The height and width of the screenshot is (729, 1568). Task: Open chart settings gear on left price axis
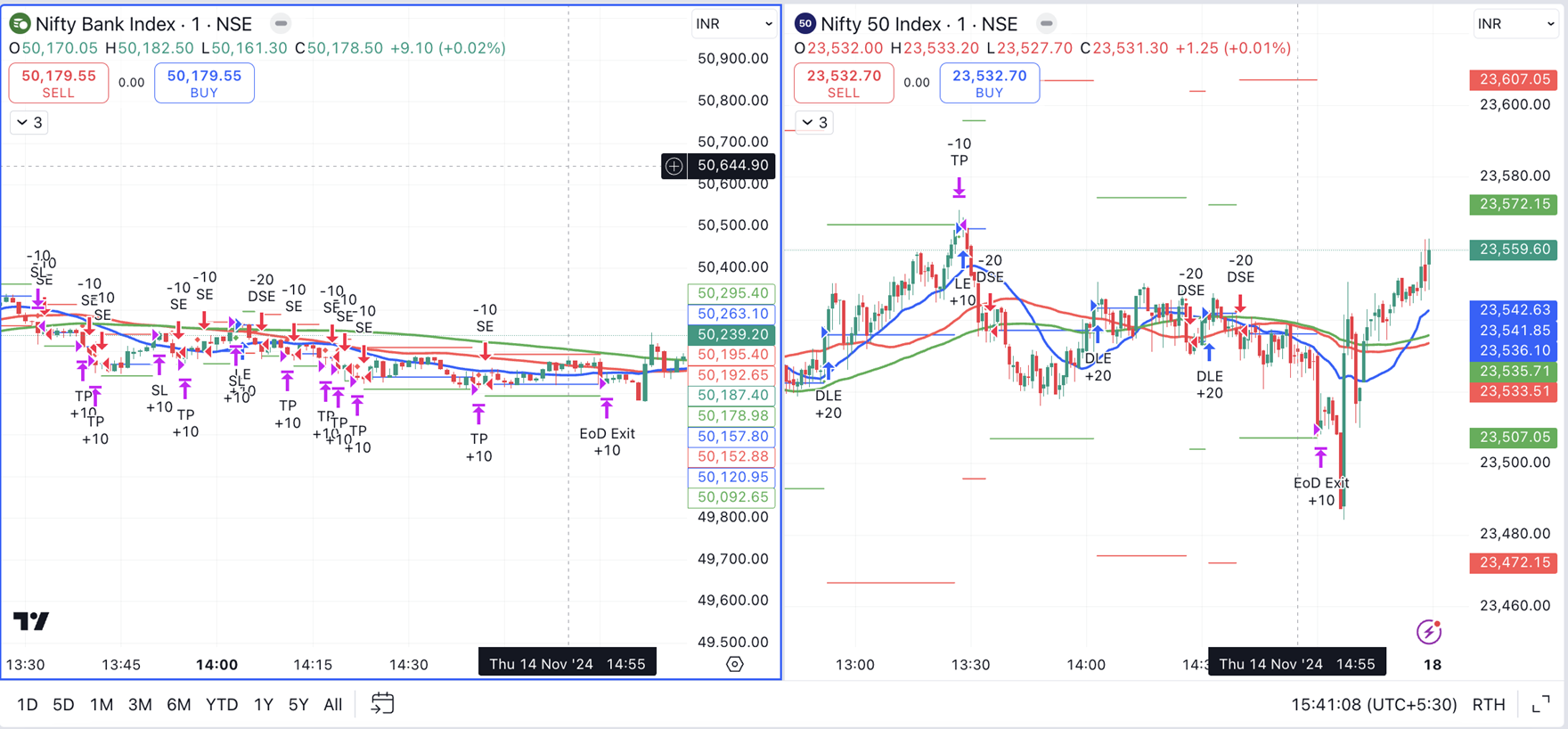click(x=735, y=664)
